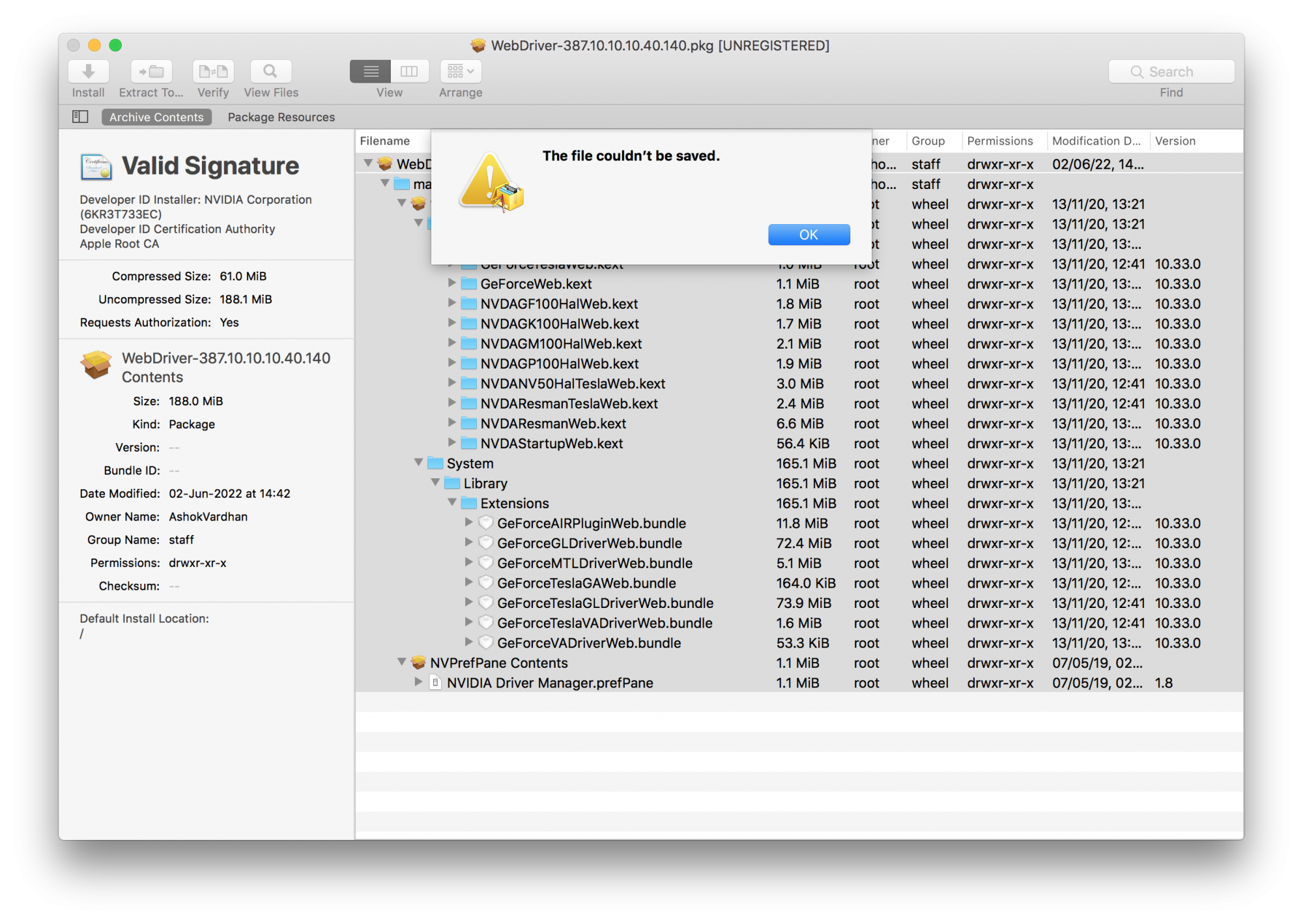The image size is (1303, 924).
Task: Open the Arrange dropdown
Action: click(x=461, y=71)
